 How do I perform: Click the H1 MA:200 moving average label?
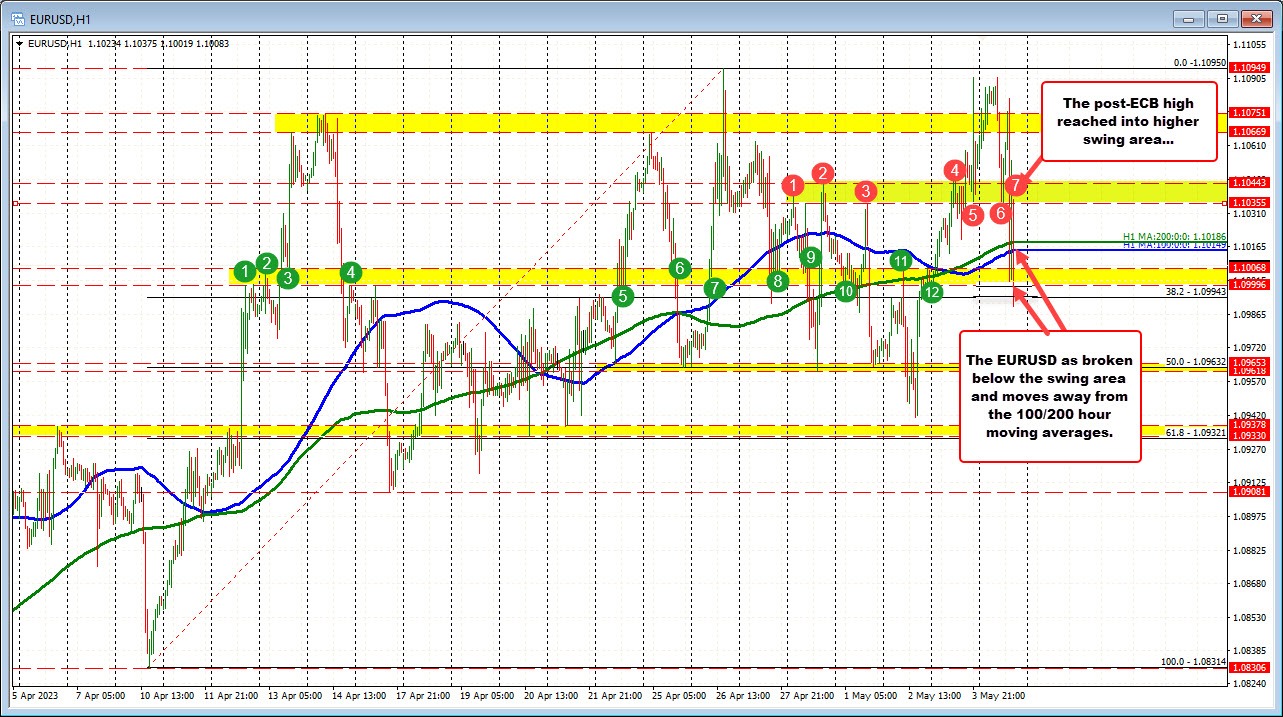click(1174, 237)
